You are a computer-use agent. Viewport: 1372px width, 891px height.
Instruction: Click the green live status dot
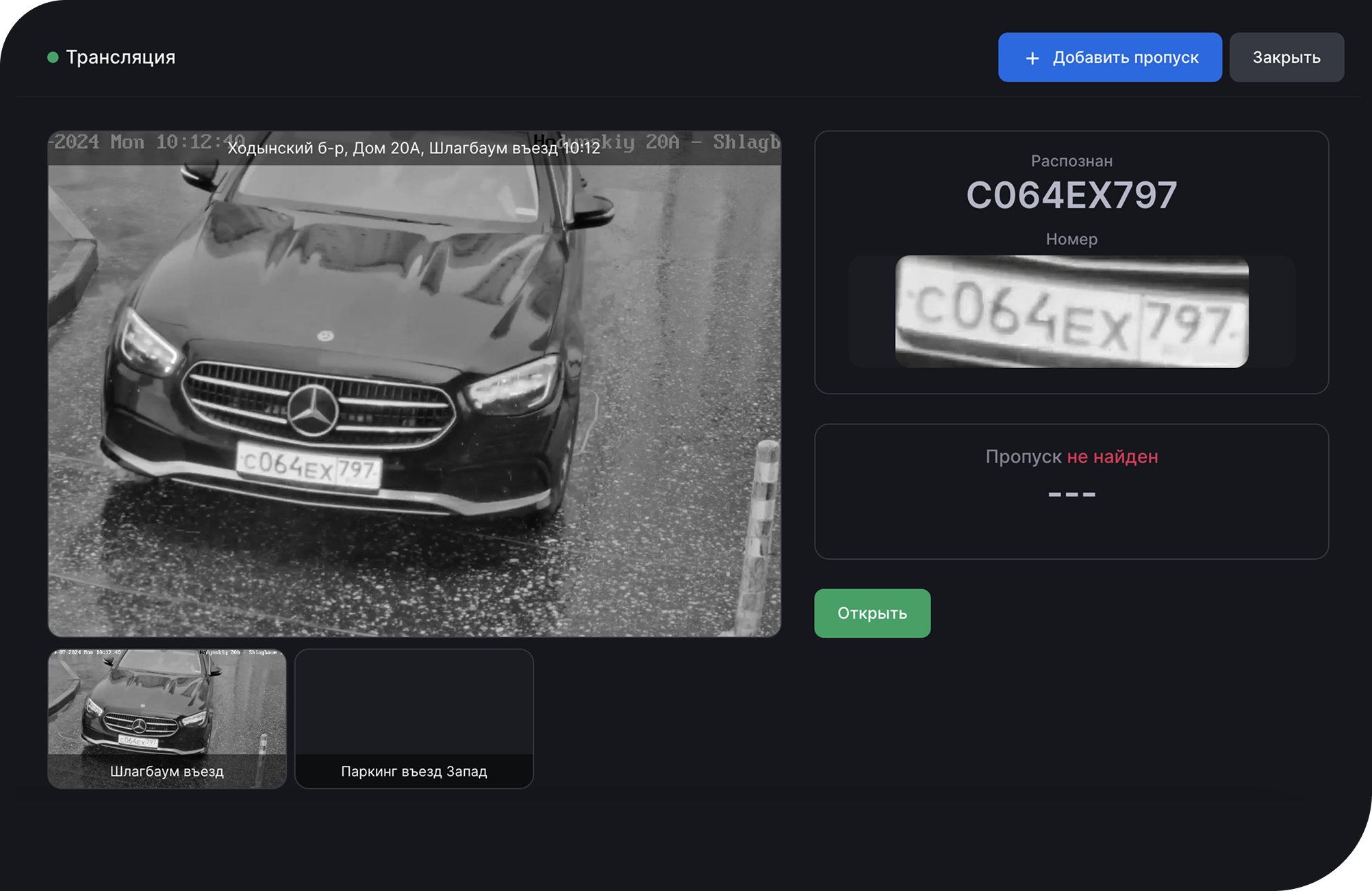pos(53,57)
